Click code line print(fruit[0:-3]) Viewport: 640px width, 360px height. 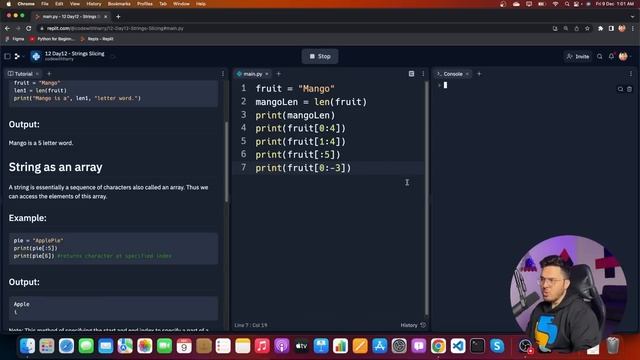point(303,168)
